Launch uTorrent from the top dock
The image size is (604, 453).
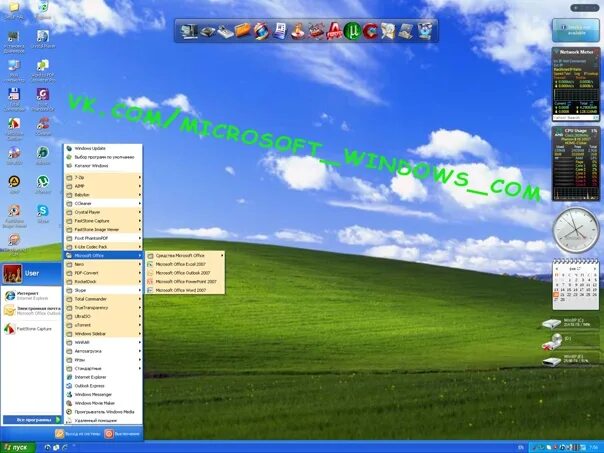pos(352,31)
